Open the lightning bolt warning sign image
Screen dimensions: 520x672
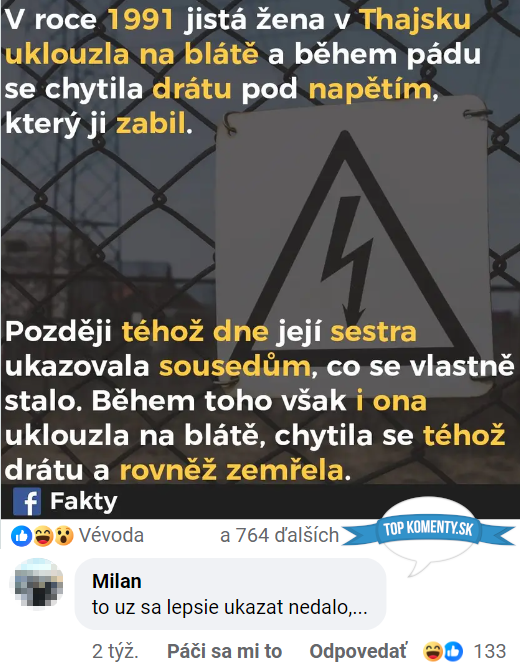[x=352, y=244]
